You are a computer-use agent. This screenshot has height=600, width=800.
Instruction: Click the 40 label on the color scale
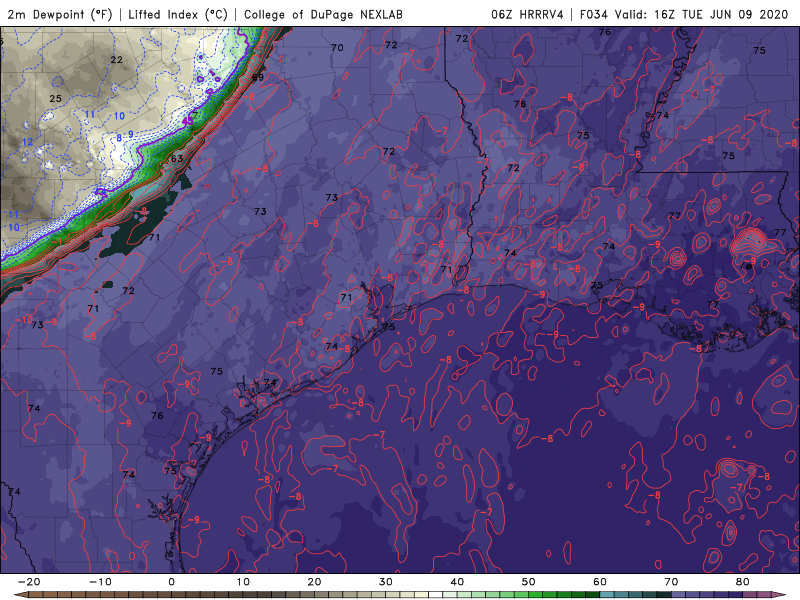[457, 582]
